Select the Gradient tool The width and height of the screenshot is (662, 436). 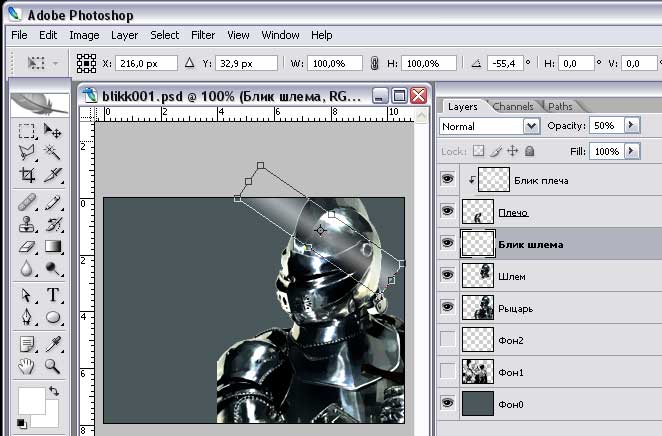pyautogui.click(x=53, y=246)
